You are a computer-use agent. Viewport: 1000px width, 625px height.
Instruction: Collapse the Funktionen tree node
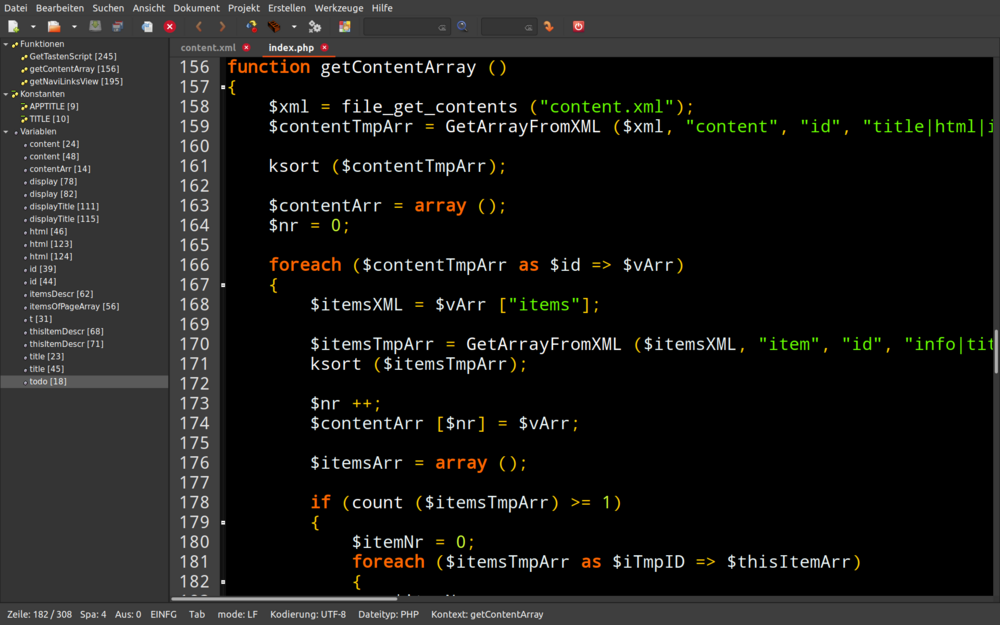(5, 44)
